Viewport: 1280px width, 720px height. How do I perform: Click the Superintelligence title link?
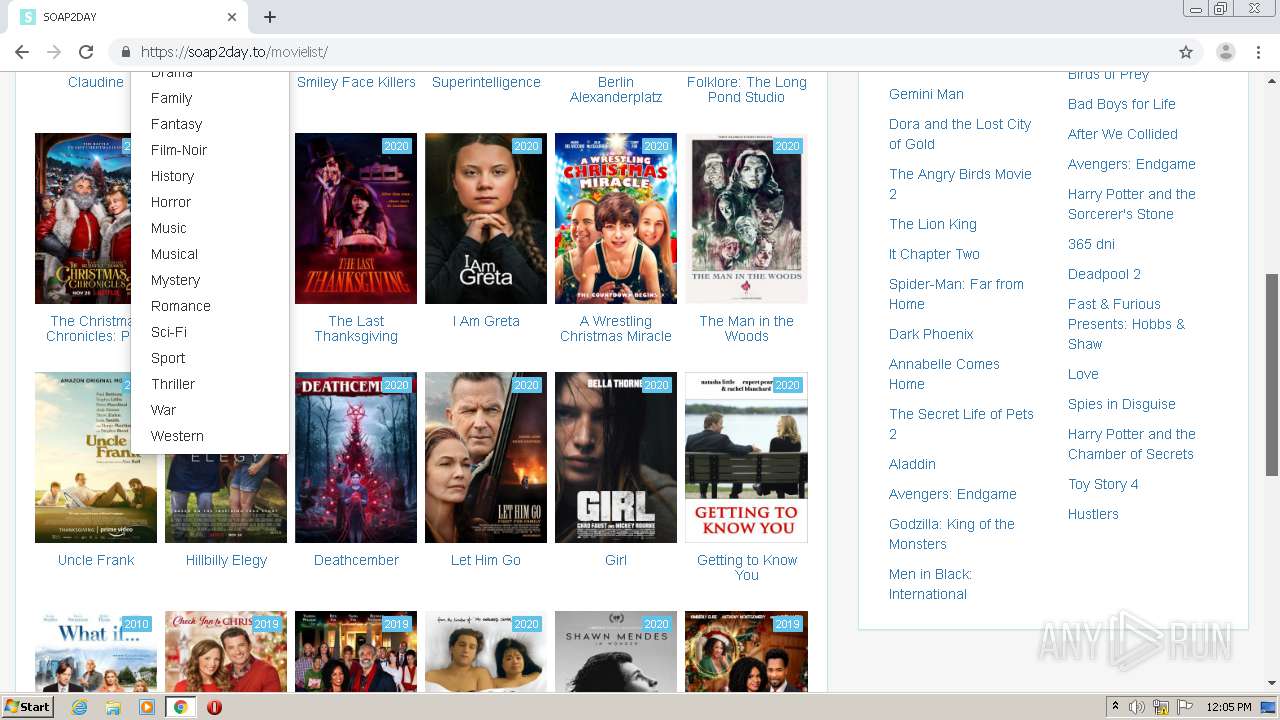point(486,82)
